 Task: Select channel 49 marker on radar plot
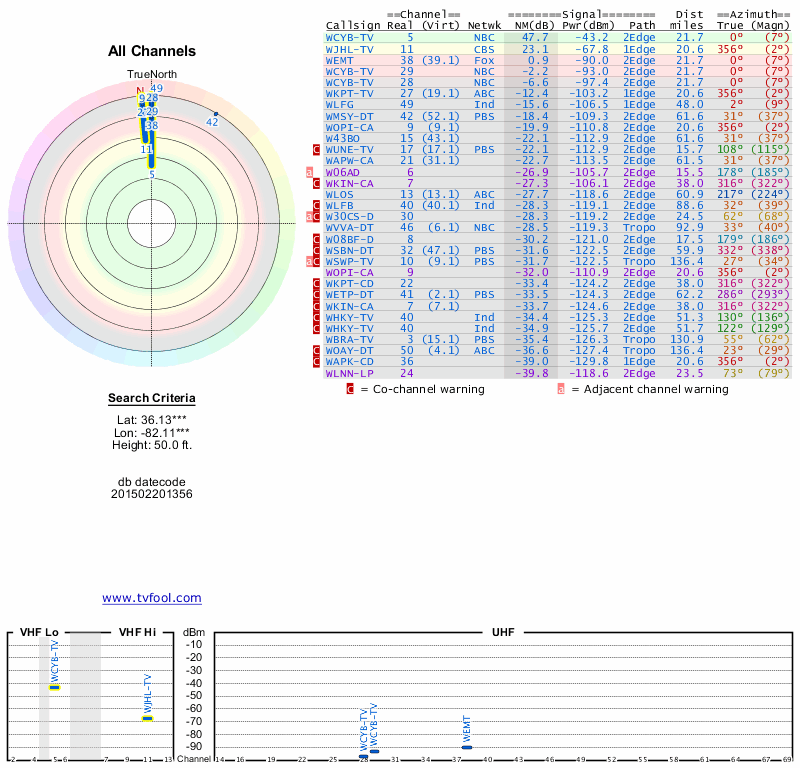point(157,89)
